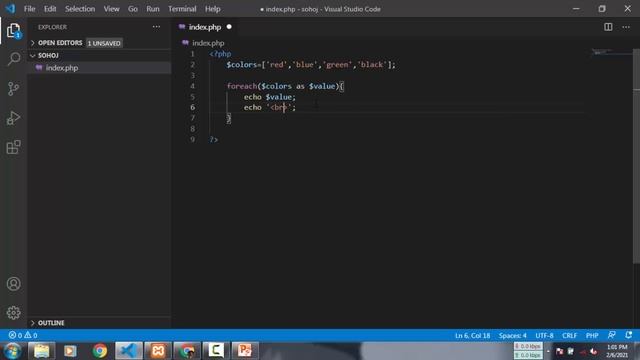This screenshot has height=360, width=640.
Task: Open Camtasia taskbar icon
Action: pos(216,351)
